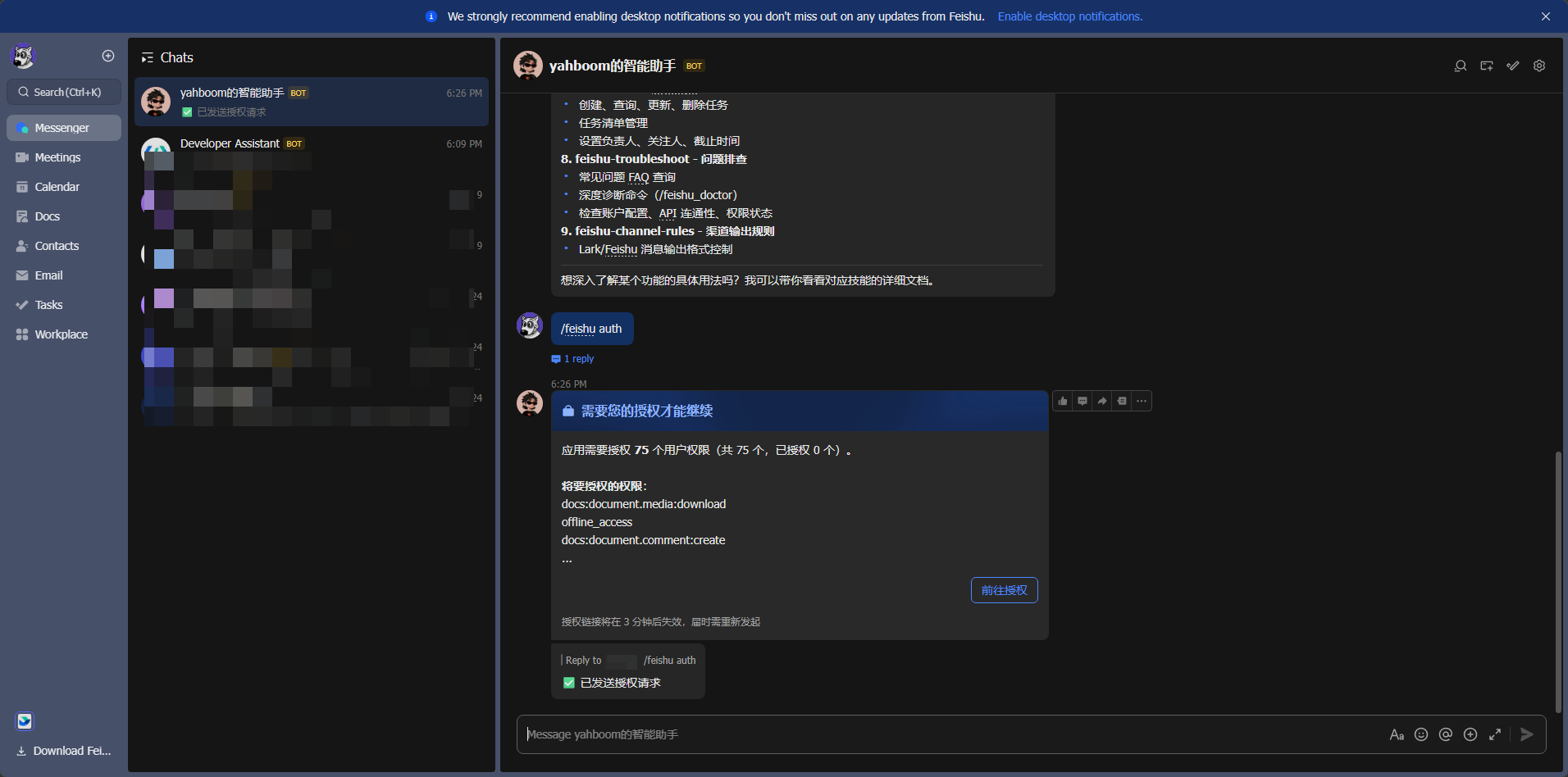The height and width of the screenshot is (777, 1568).
Task: Open the Tasks section
Action: point(64,305)
